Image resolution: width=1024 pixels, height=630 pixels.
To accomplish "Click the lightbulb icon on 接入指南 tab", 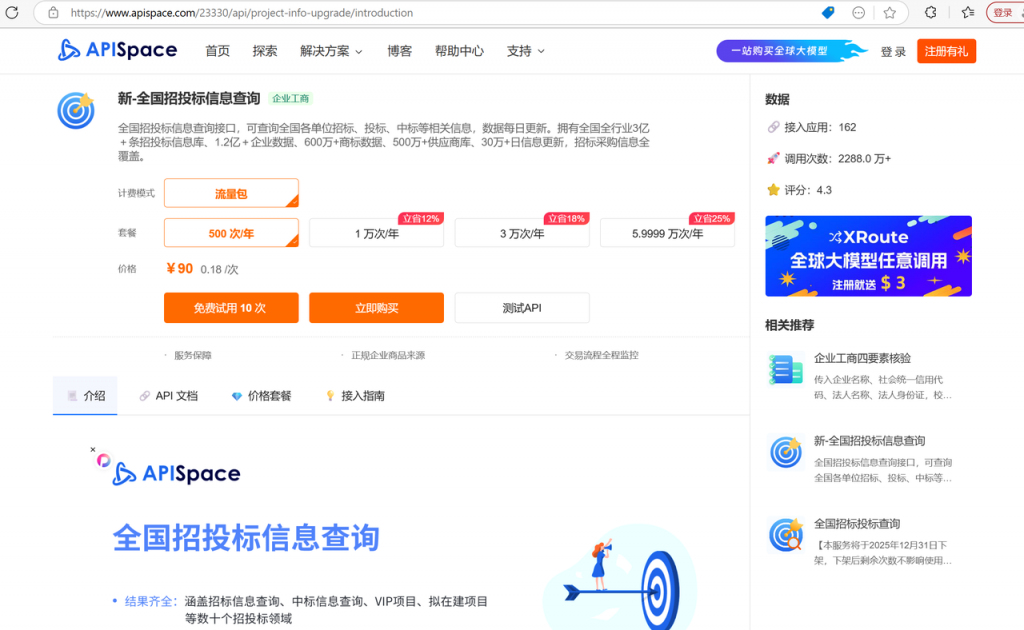I will [330, 395].
